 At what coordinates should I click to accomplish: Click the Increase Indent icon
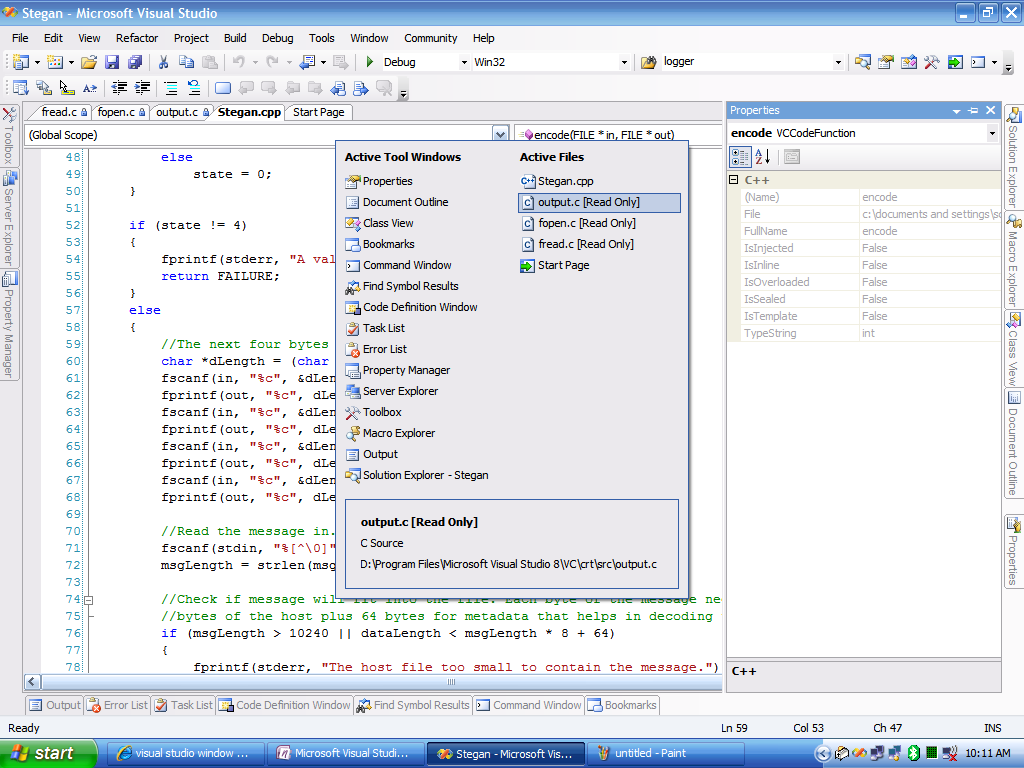[x=143, y=88]
